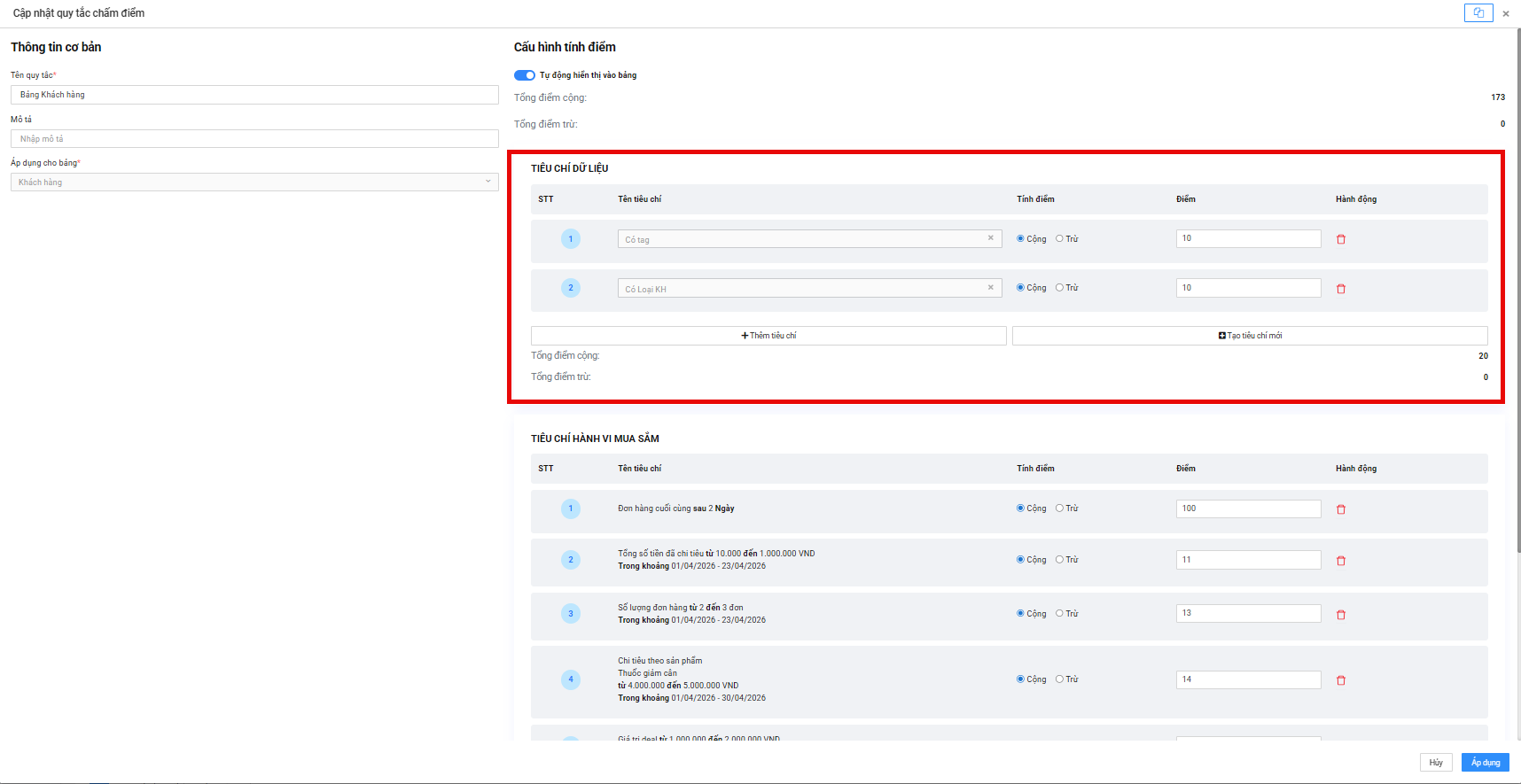Click the "TIÊU CHÍ HÀNH VI MUA SẮM" heading
The height and width of the screenshot is (784, 1521).
pyautogui.click(x=595, y=439)
